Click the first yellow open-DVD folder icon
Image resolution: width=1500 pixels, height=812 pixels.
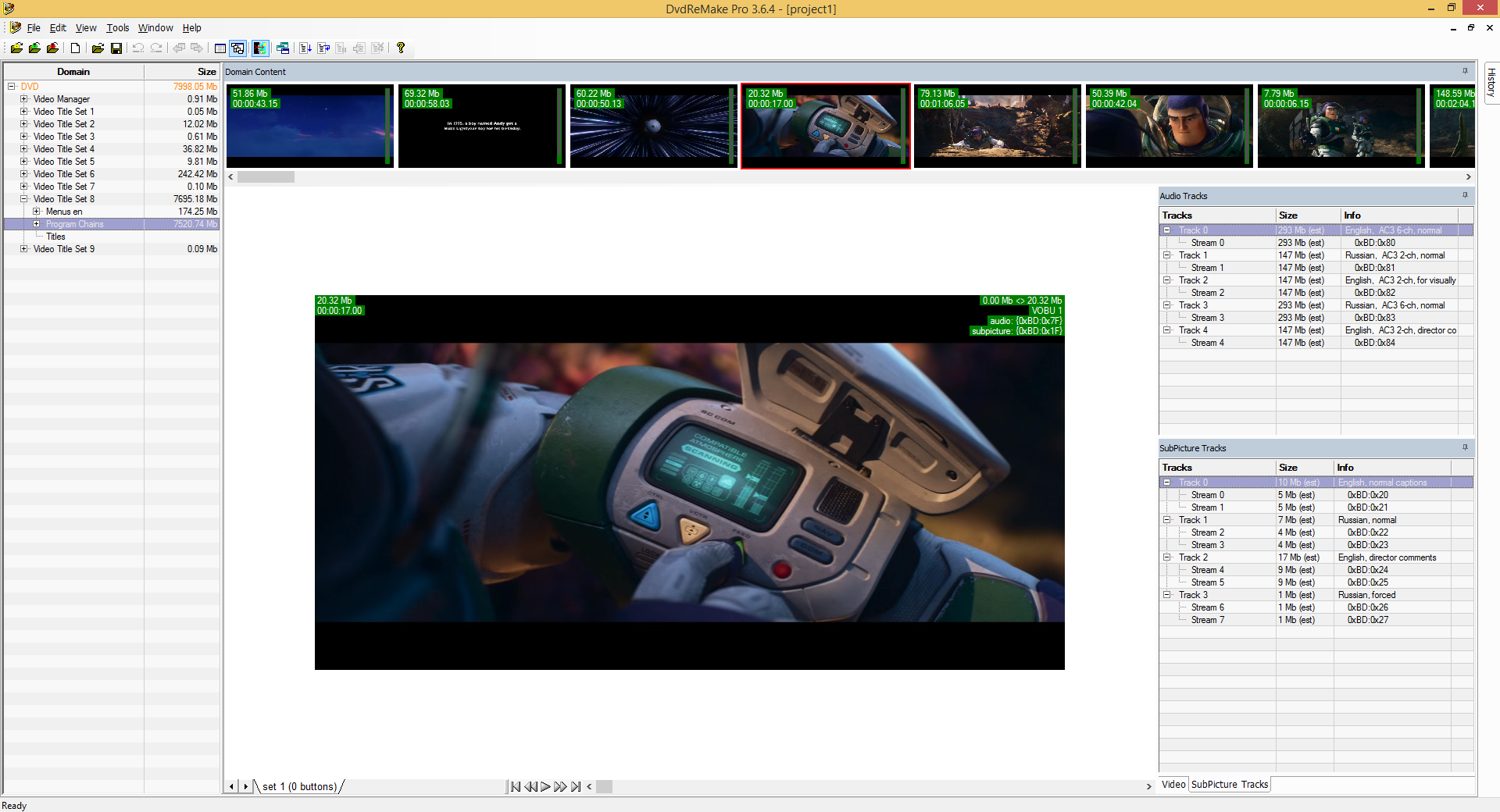pos(16,48)
